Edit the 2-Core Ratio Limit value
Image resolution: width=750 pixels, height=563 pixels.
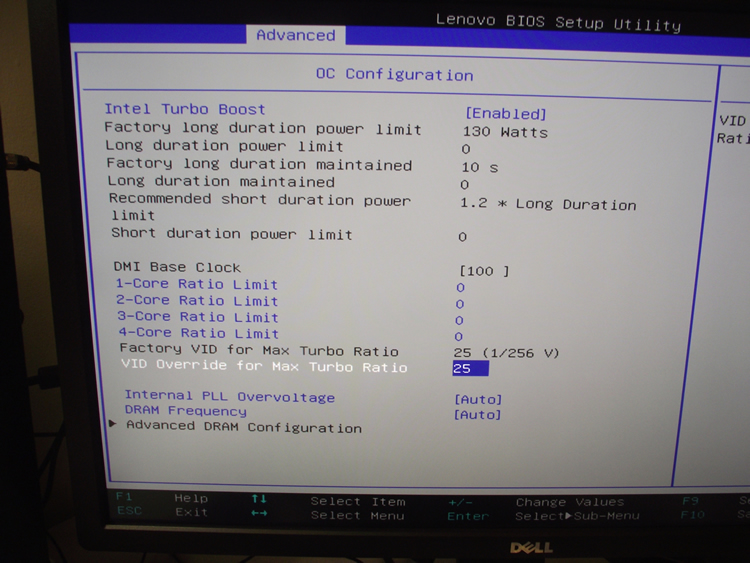pyautogui.click(x=460, y=304)
